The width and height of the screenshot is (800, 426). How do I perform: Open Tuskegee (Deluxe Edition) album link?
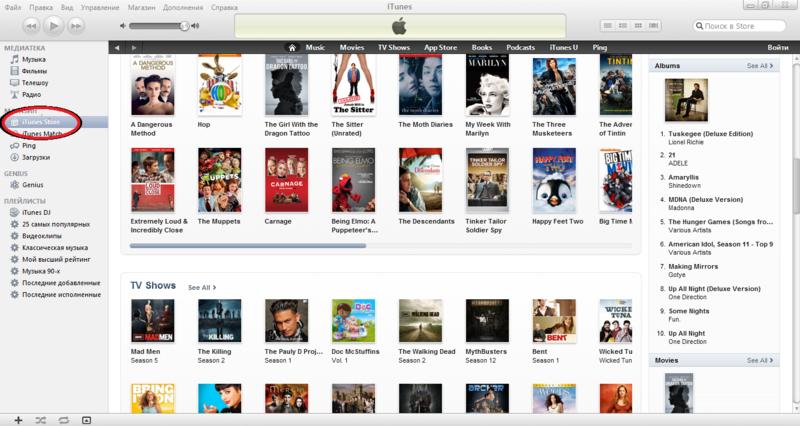tap(711, 134)
